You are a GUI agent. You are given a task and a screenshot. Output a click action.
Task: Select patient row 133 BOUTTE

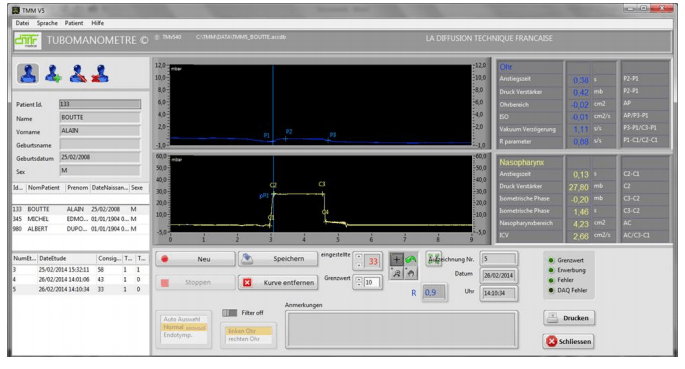coord(80,209)
